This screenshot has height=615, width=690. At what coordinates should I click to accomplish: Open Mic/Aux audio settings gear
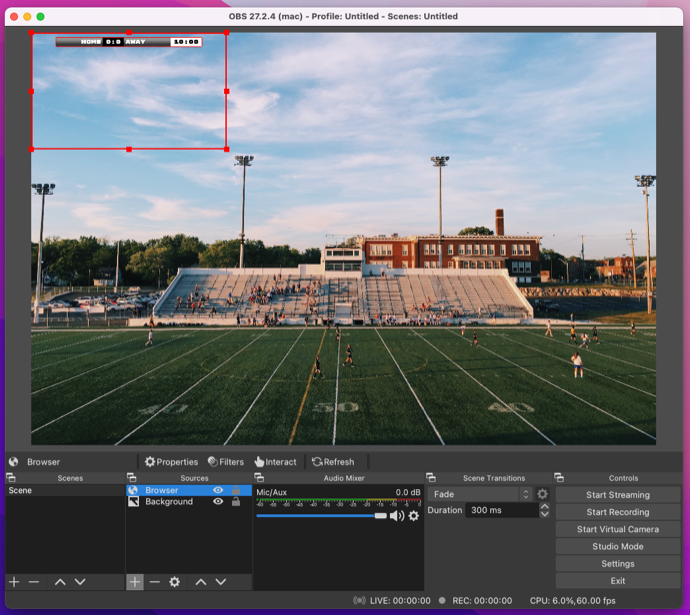click(x=414, y=516)
